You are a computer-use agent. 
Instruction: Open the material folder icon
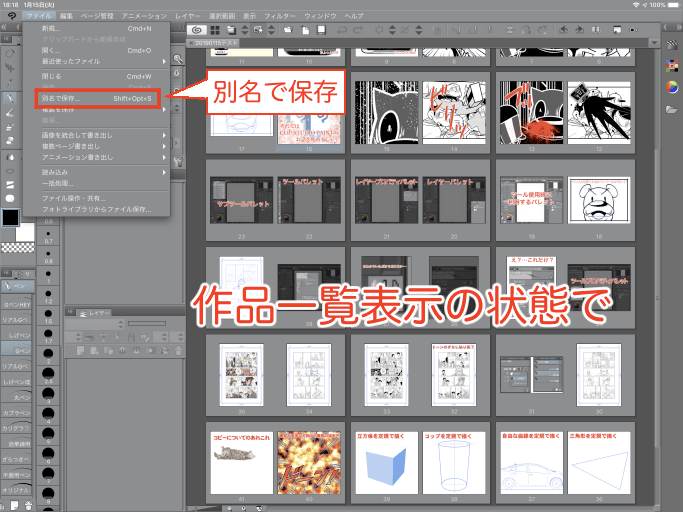pos(672,109)
